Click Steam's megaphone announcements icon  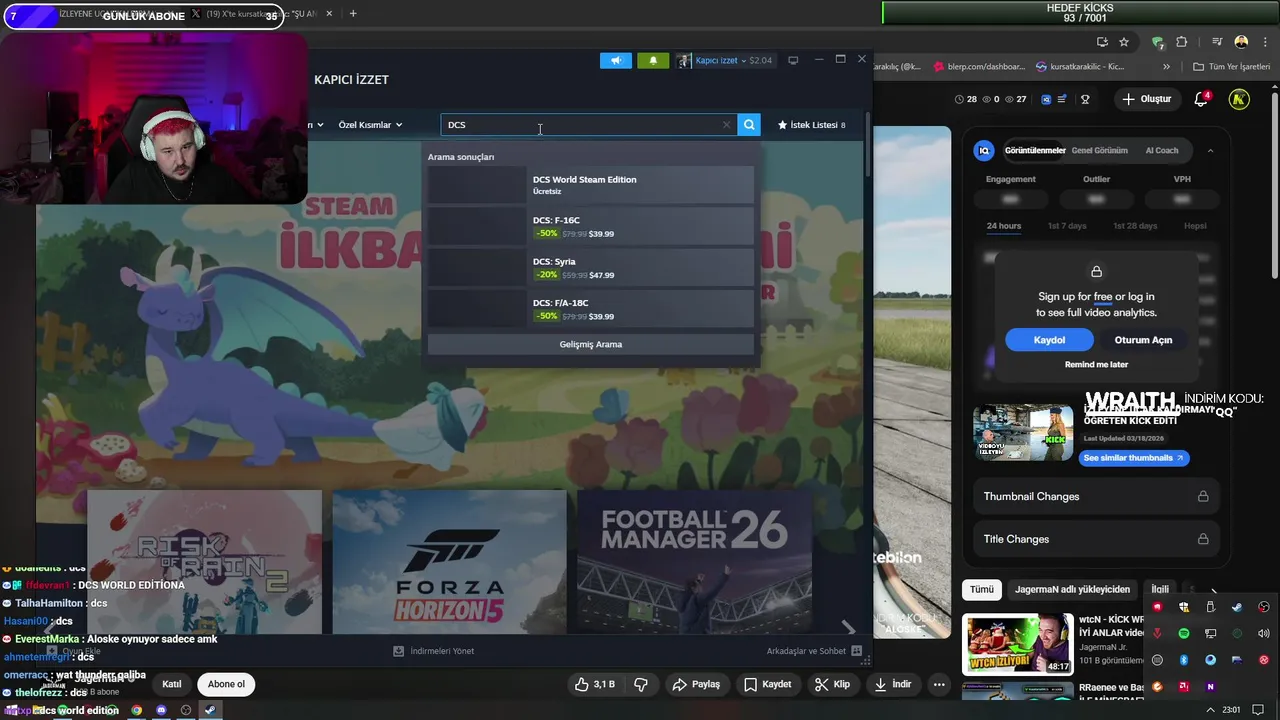[616, 60]
